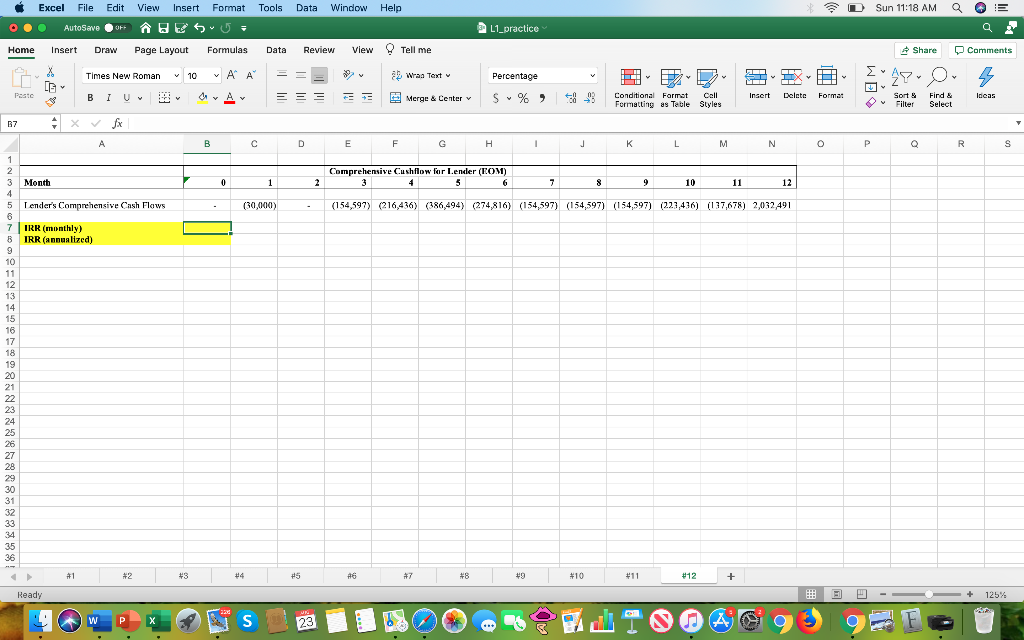The width and height of the screenshot is (1024, 640).
Task: Add a new sheet with plus button
Action: 731,576
